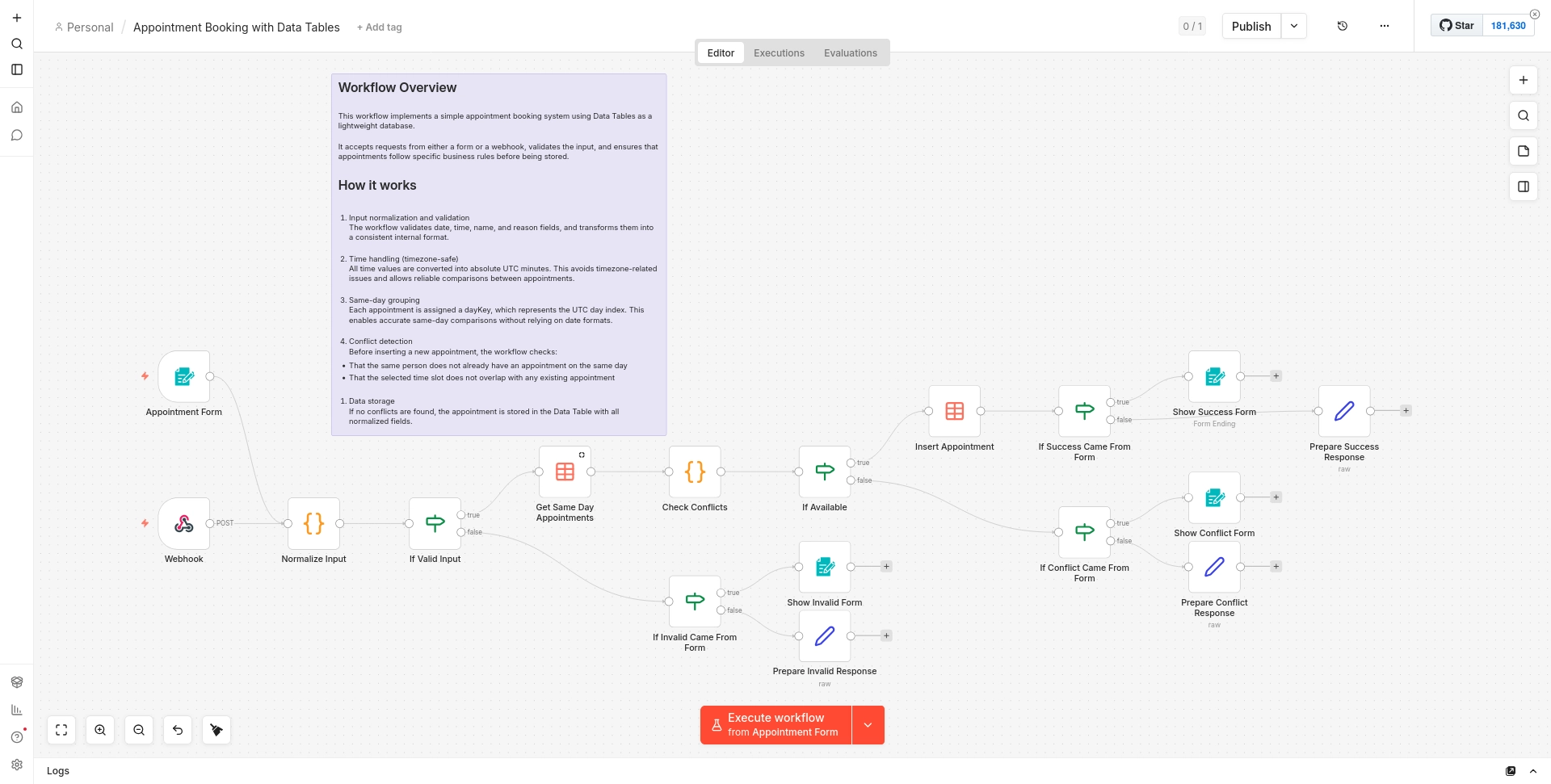Expand the Logs panel chevron
The width and height of the screenshot is (1551, 784).
point(1533,771)
